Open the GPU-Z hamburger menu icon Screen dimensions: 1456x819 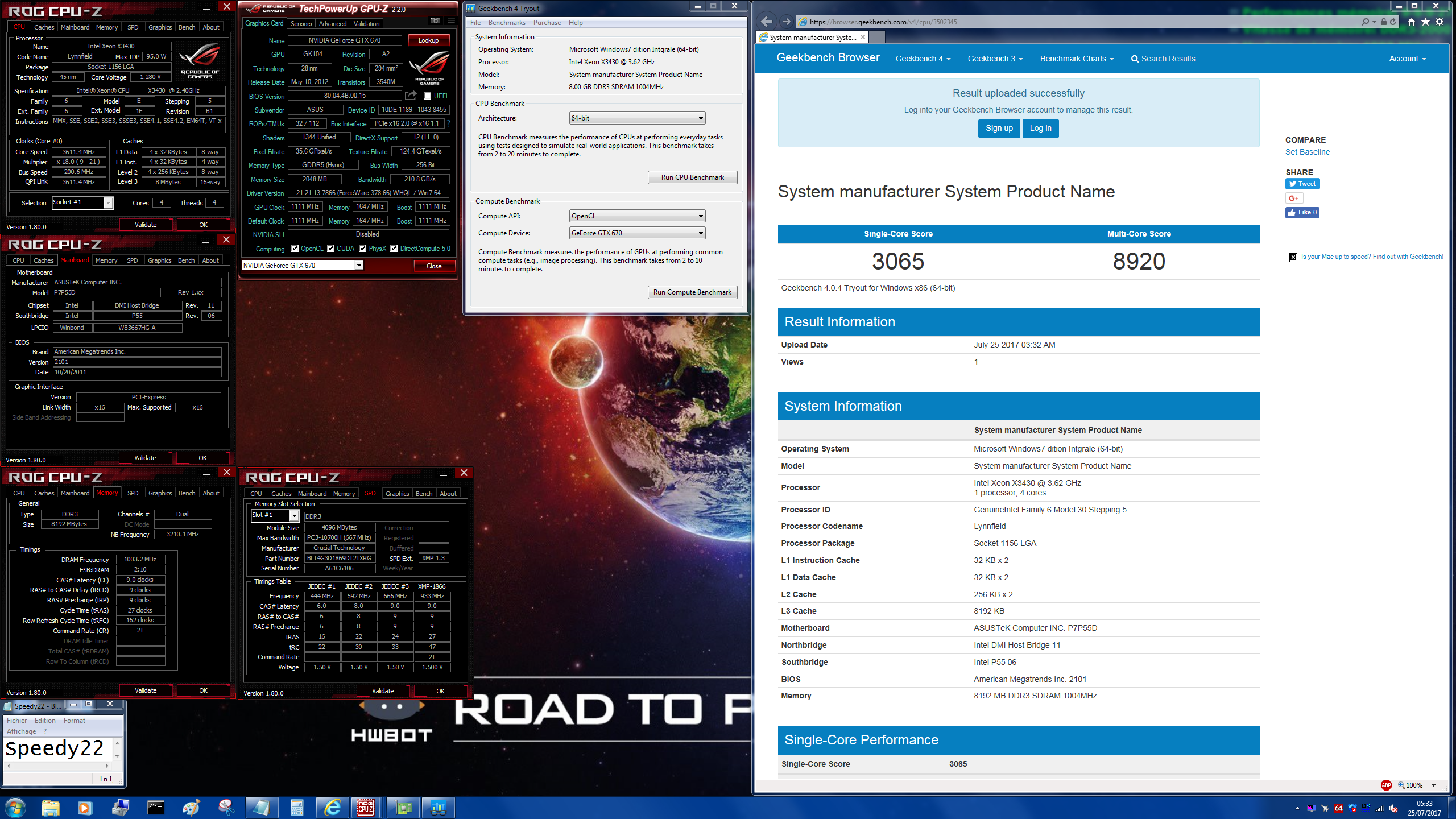point(451,21)
